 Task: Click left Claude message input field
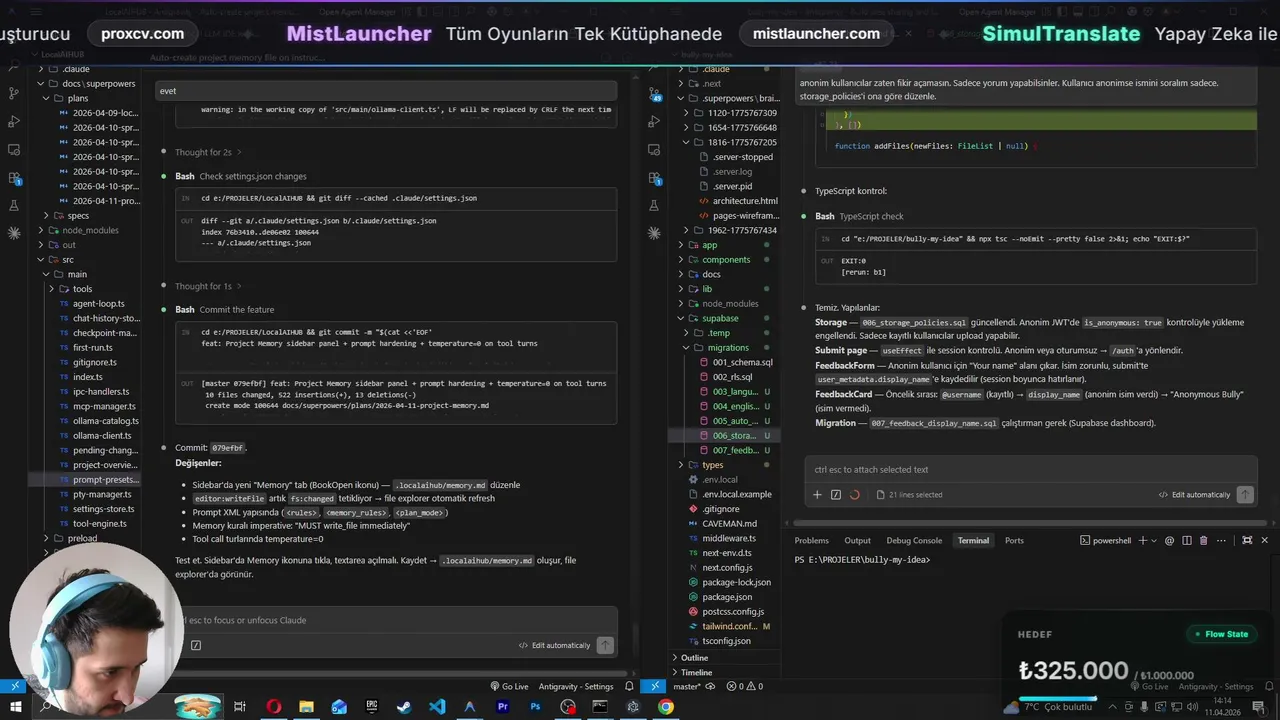tap(397, 620)
